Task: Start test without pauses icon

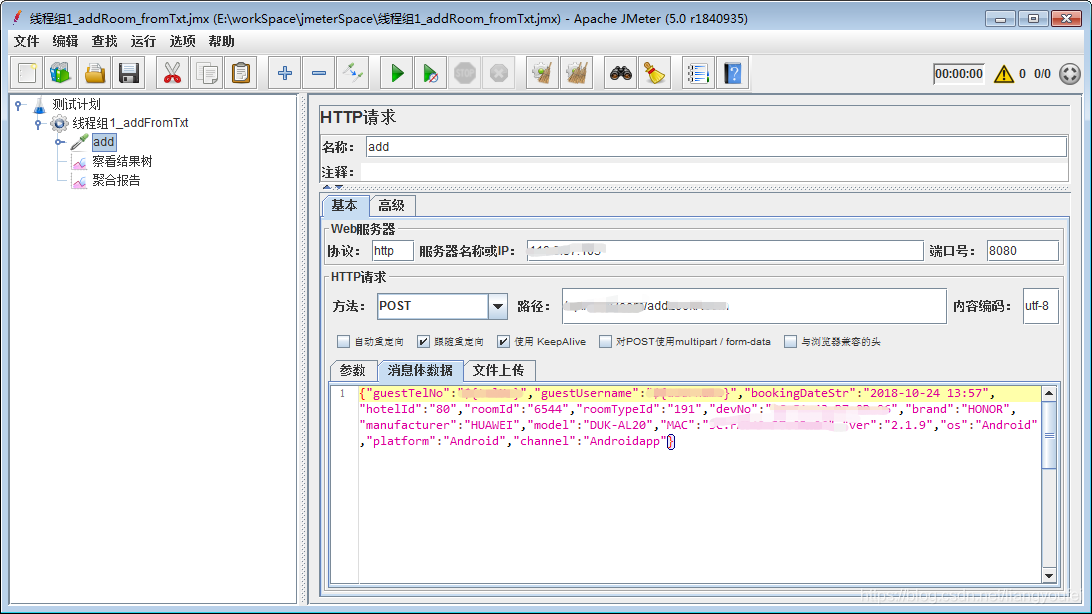Action: (430, 73)
